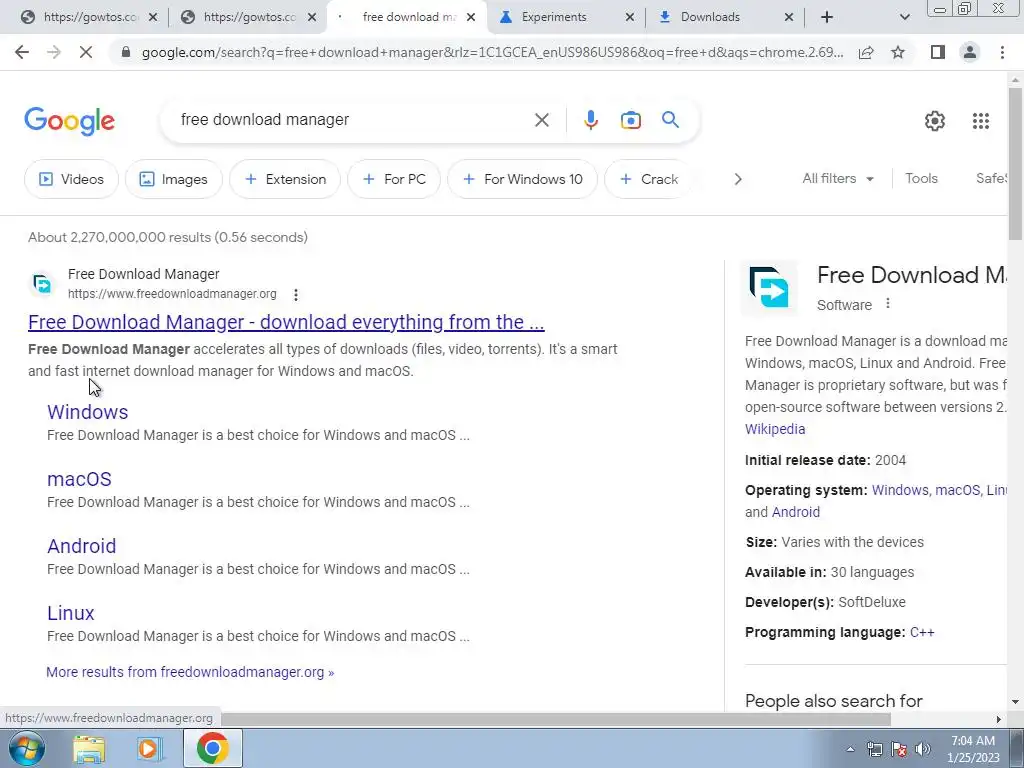Open Google quick settings gear

pos(935,121)
